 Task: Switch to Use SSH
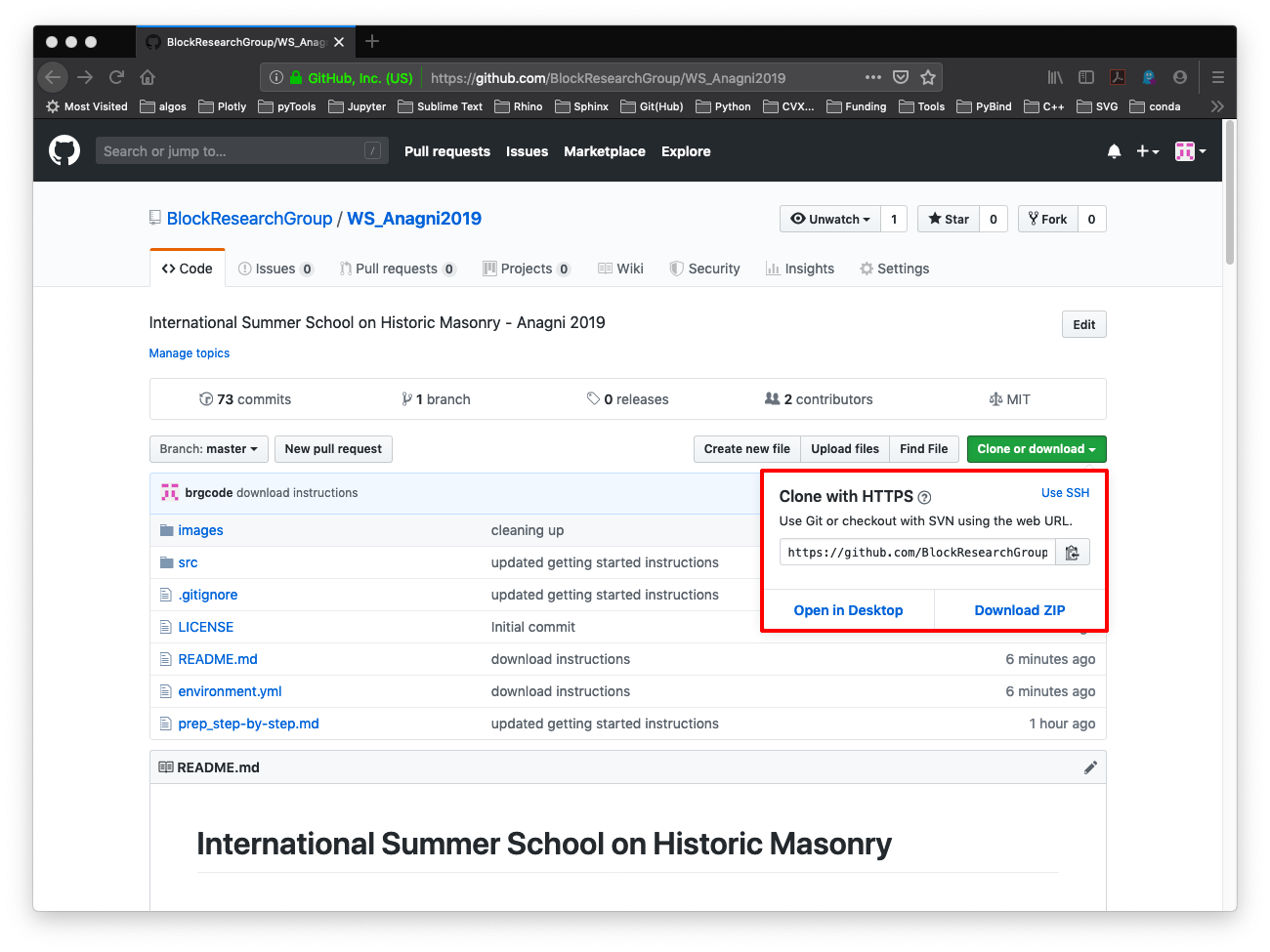[x=1065, y=493]
